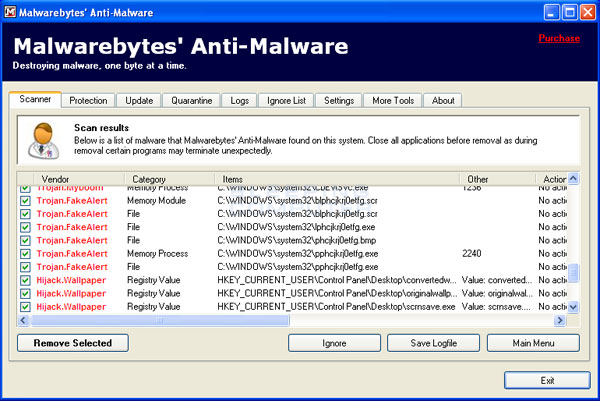Open the About tab
The height and width of the screenshot is (401, 600).
point(443,101)
